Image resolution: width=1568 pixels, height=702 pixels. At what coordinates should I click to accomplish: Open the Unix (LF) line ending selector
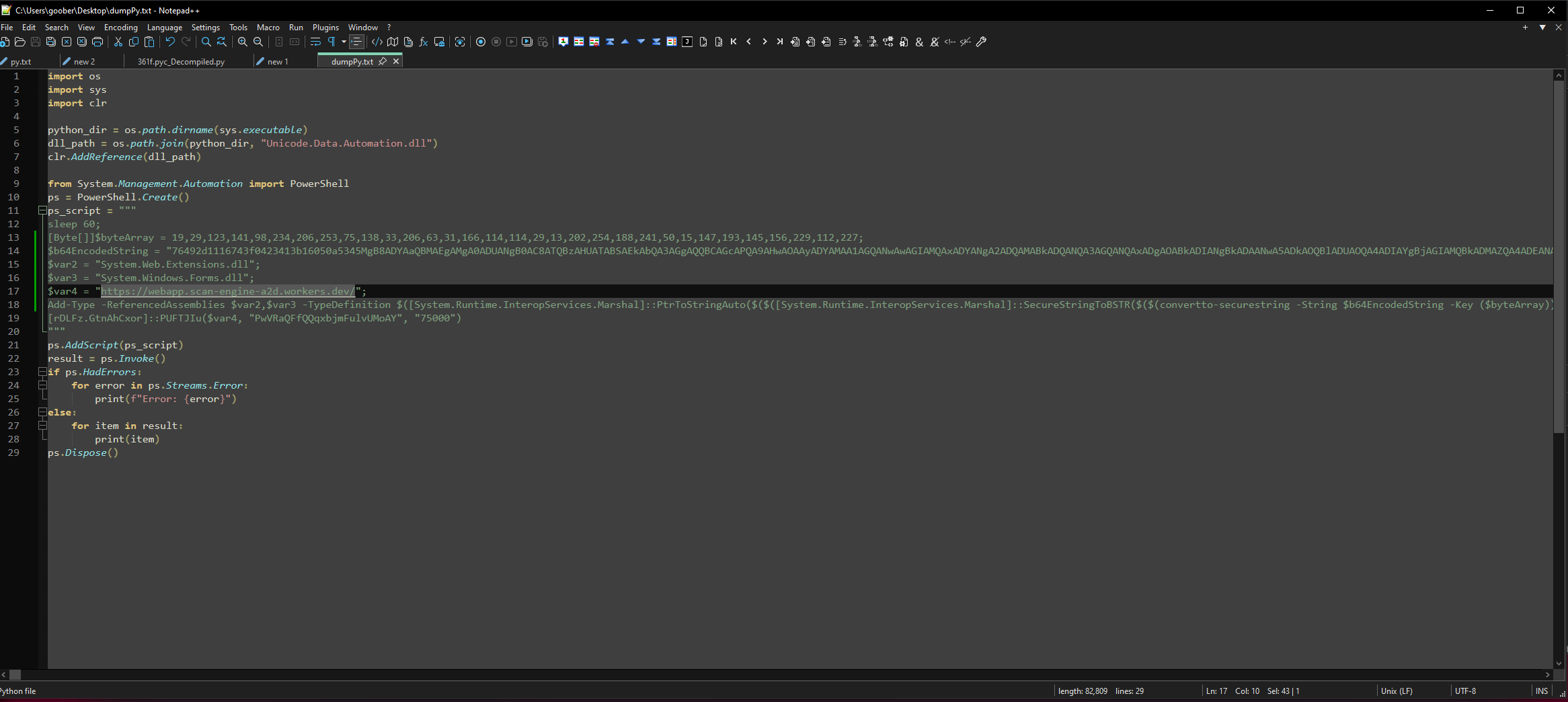[1397, 691]
